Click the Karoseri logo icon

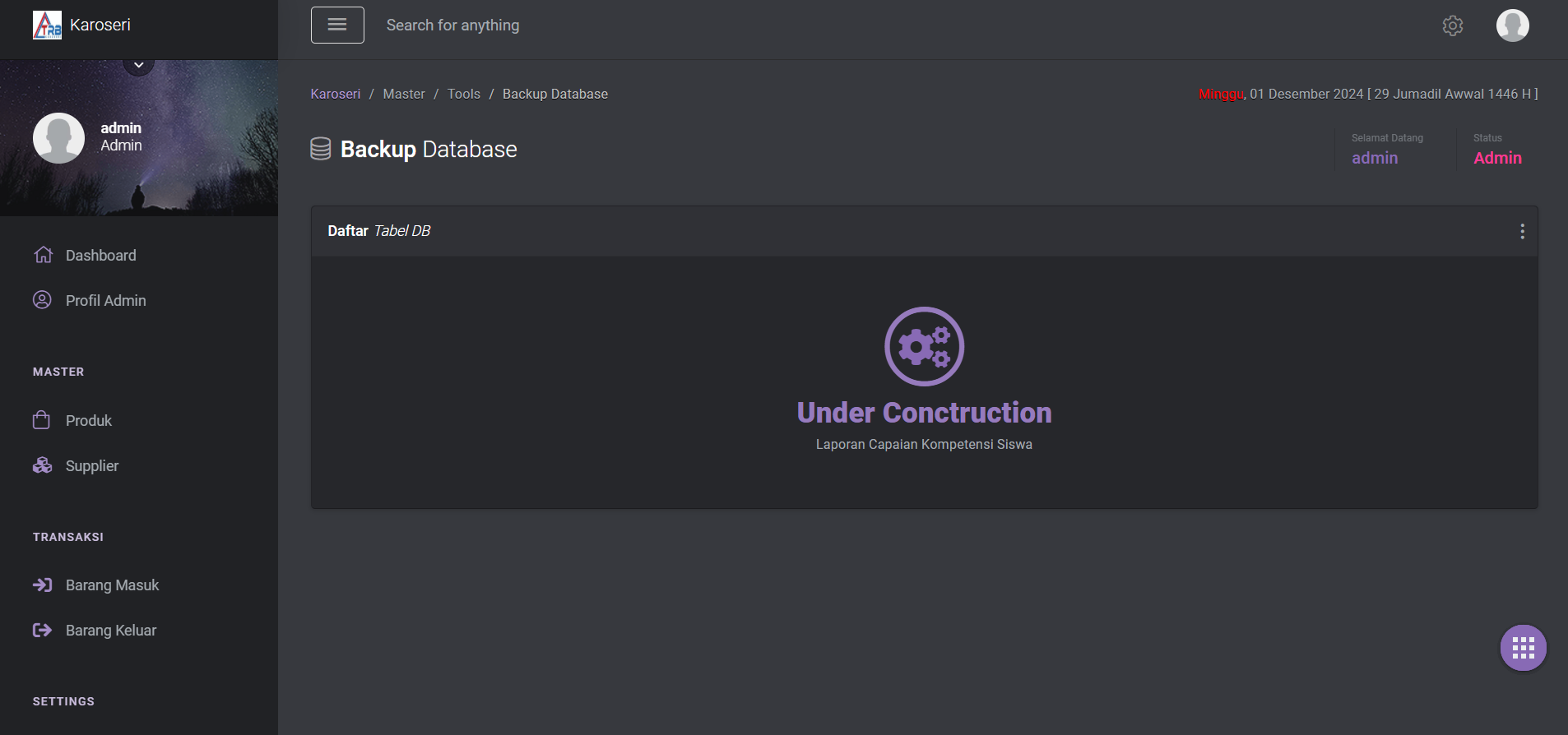tap(47, 25)
